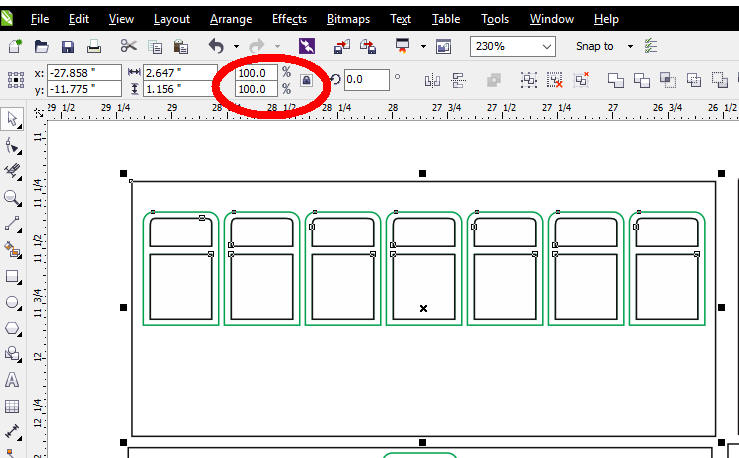Toggle the lock ratio padlock button
Screen dimensions: 739x458
[308, 80]
